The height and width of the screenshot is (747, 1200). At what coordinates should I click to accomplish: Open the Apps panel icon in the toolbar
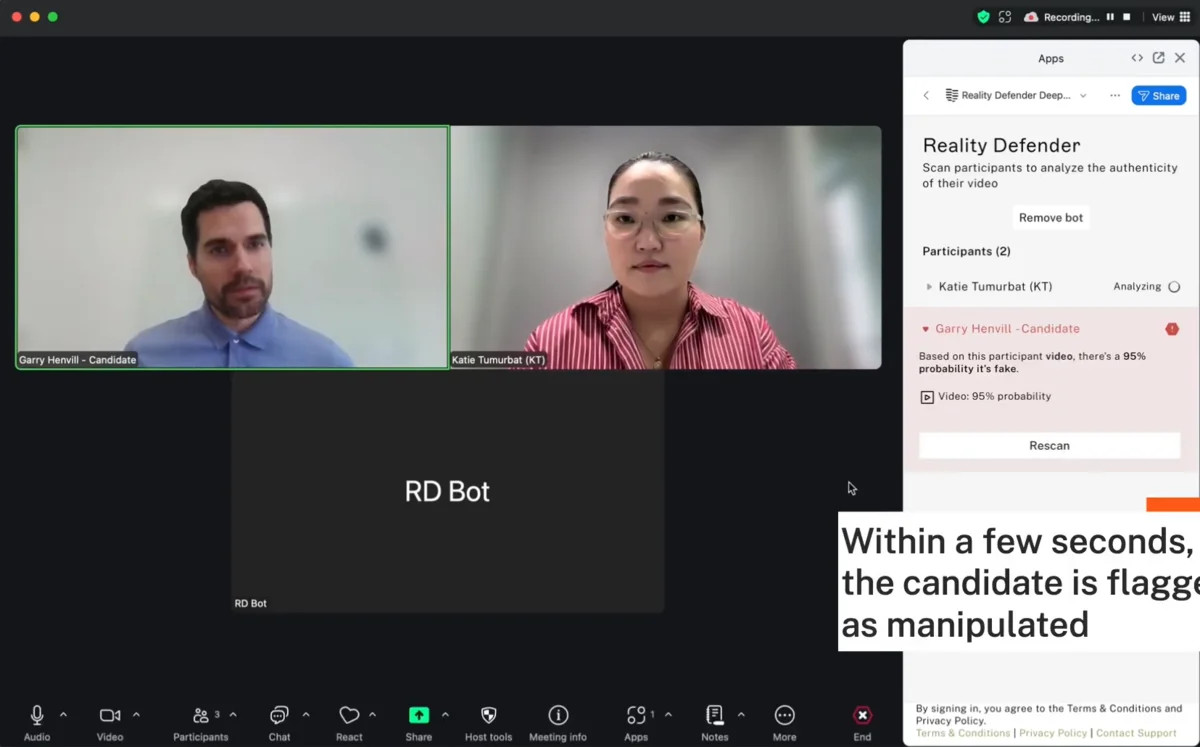click(636, 713)
